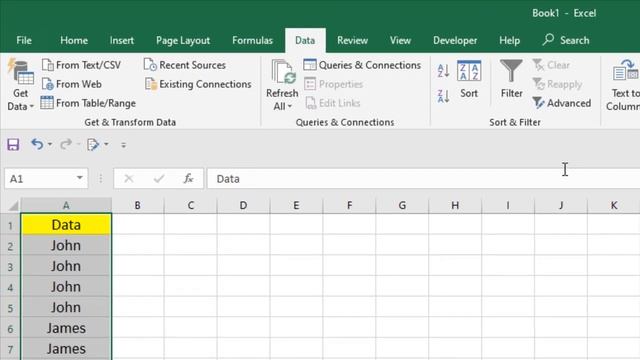640x360 pixels.
Task: Save the workbook with the floppy icon
Action: pos(13,144)
